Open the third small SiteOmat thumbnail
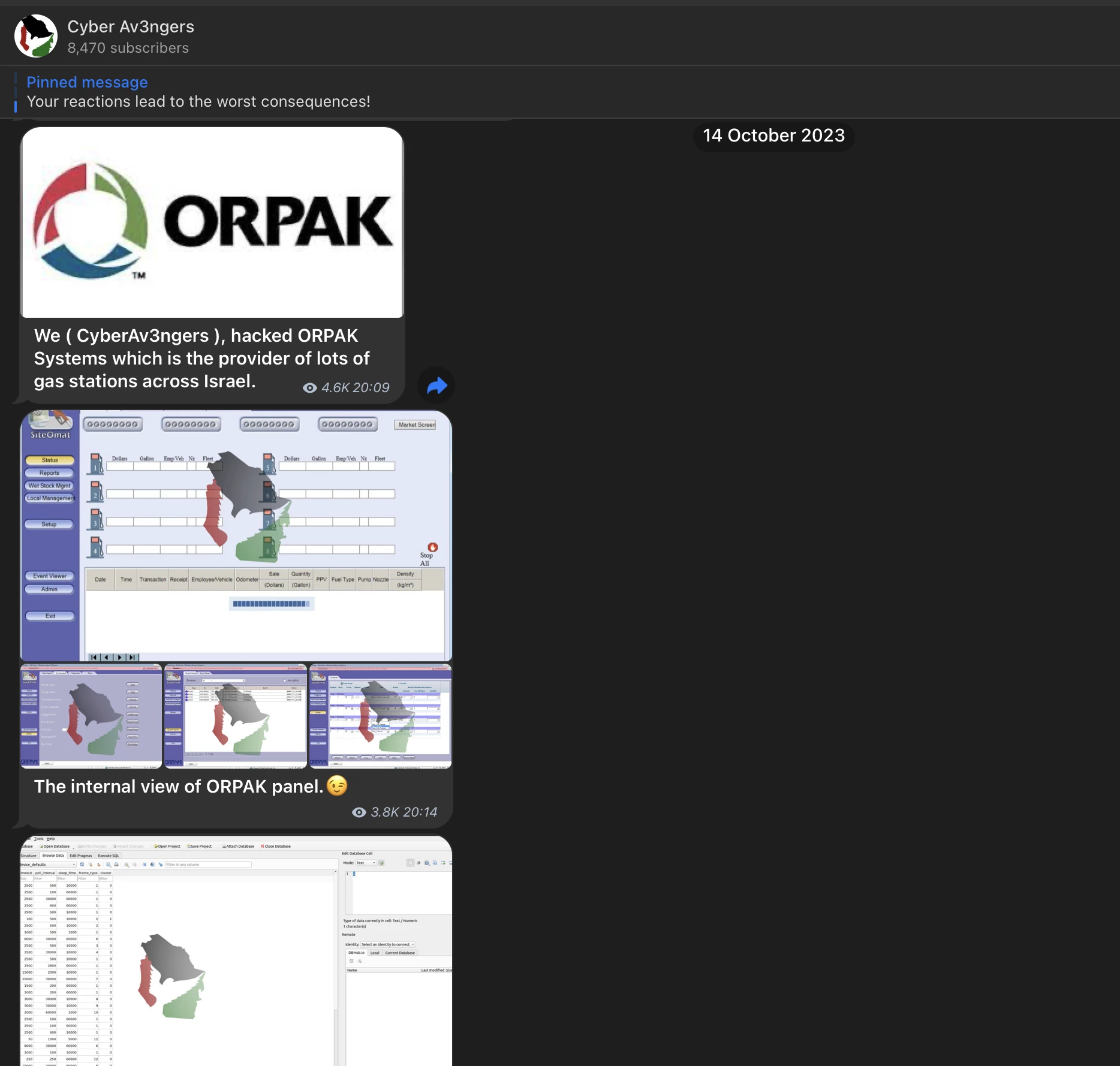 pos(380,716)
